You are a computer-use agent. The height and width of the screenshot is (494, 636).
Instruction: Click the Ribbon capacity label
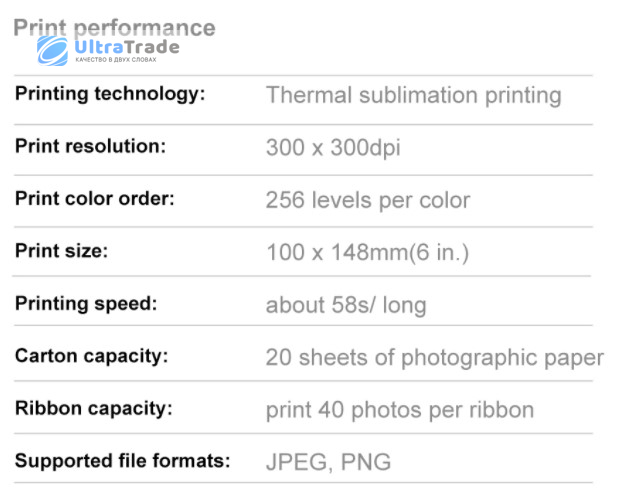(94, 409)
